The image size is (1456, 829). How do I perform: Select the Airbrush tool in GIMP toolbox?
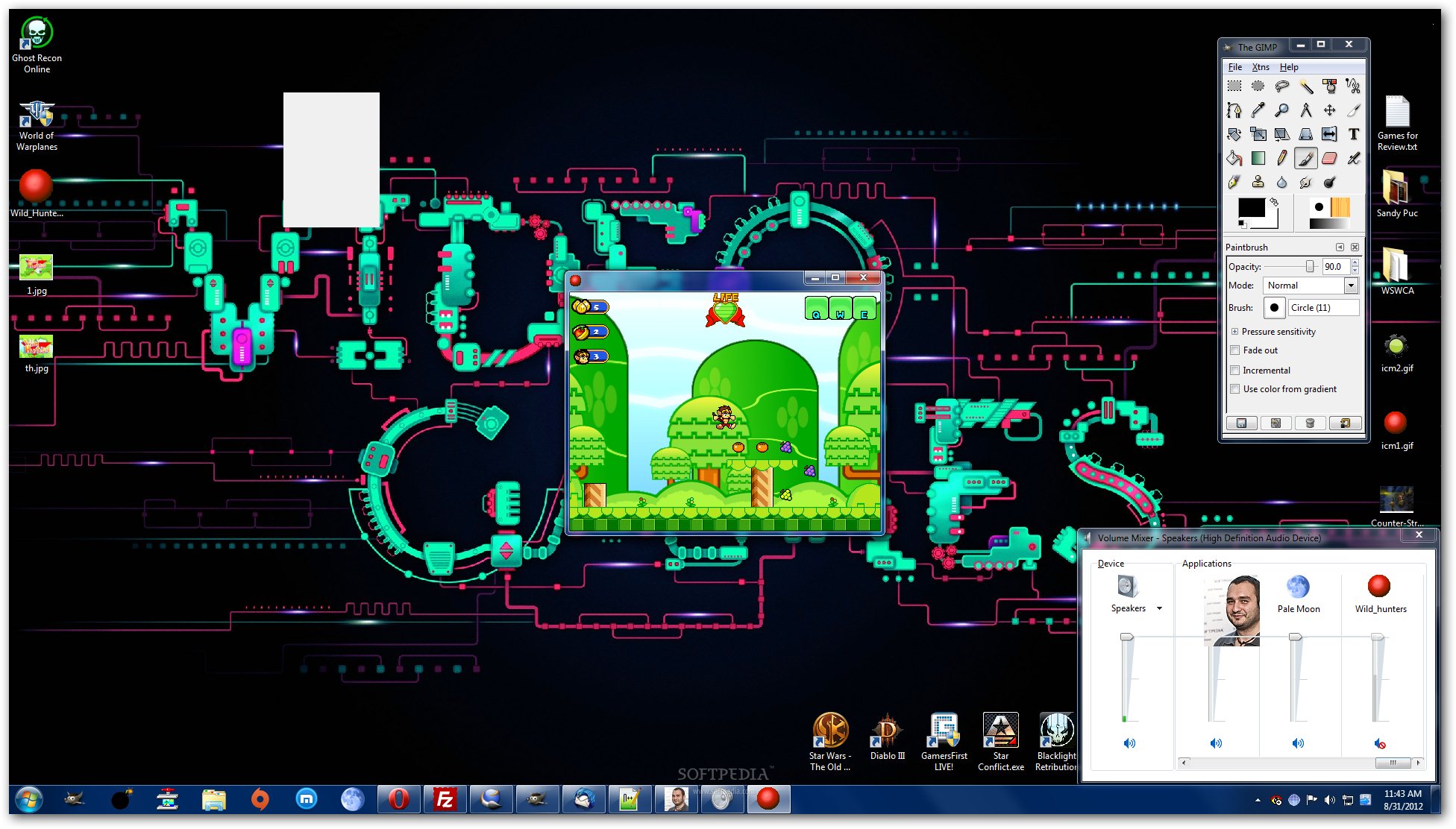point(1354,158)
